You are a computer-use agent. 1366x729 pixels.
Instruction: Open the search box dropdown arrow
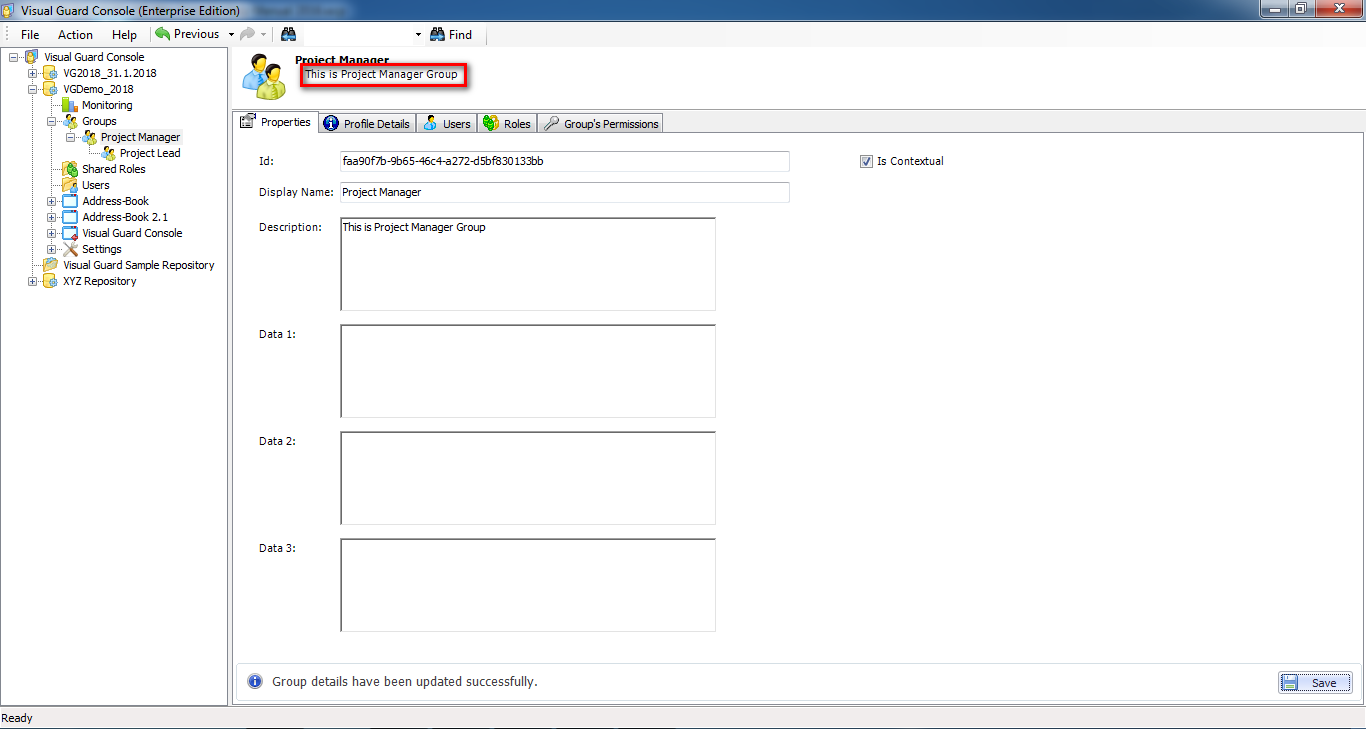[418, 34]
